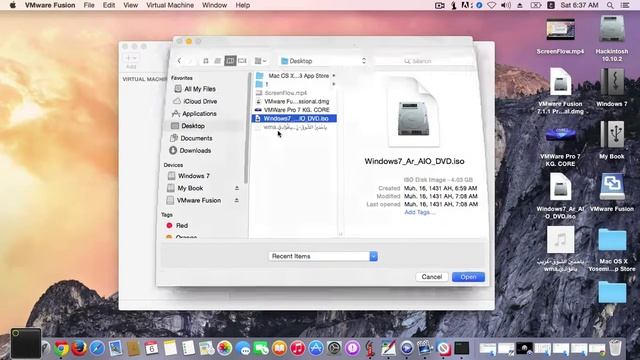Open the File menu
Viewport: 640px width, 360px height.
[89, 5]
